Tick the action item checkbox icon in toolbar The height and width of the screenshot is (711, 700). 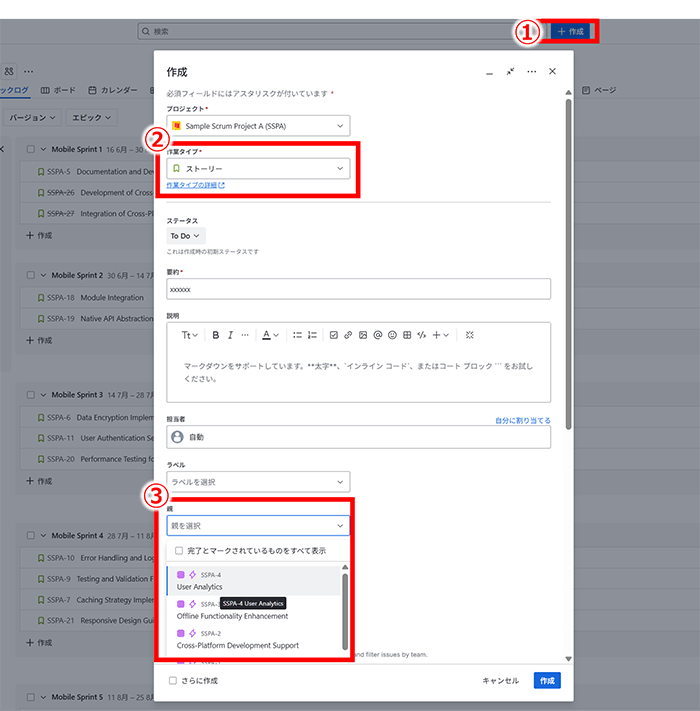coord(334,335)
